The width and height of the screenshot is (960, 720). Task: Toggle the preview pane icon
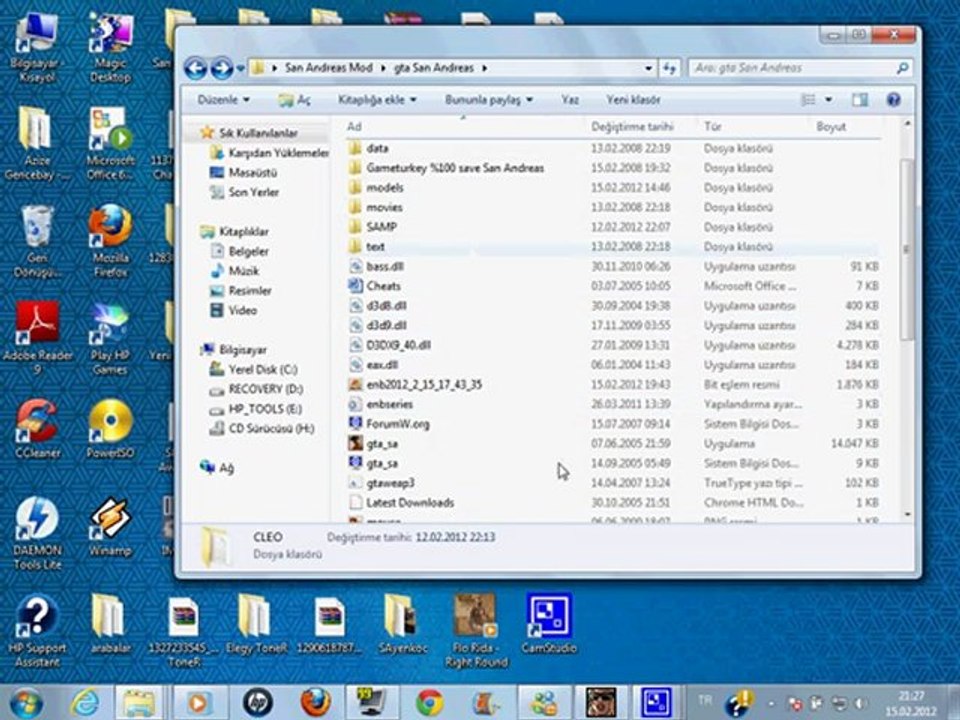860,100
